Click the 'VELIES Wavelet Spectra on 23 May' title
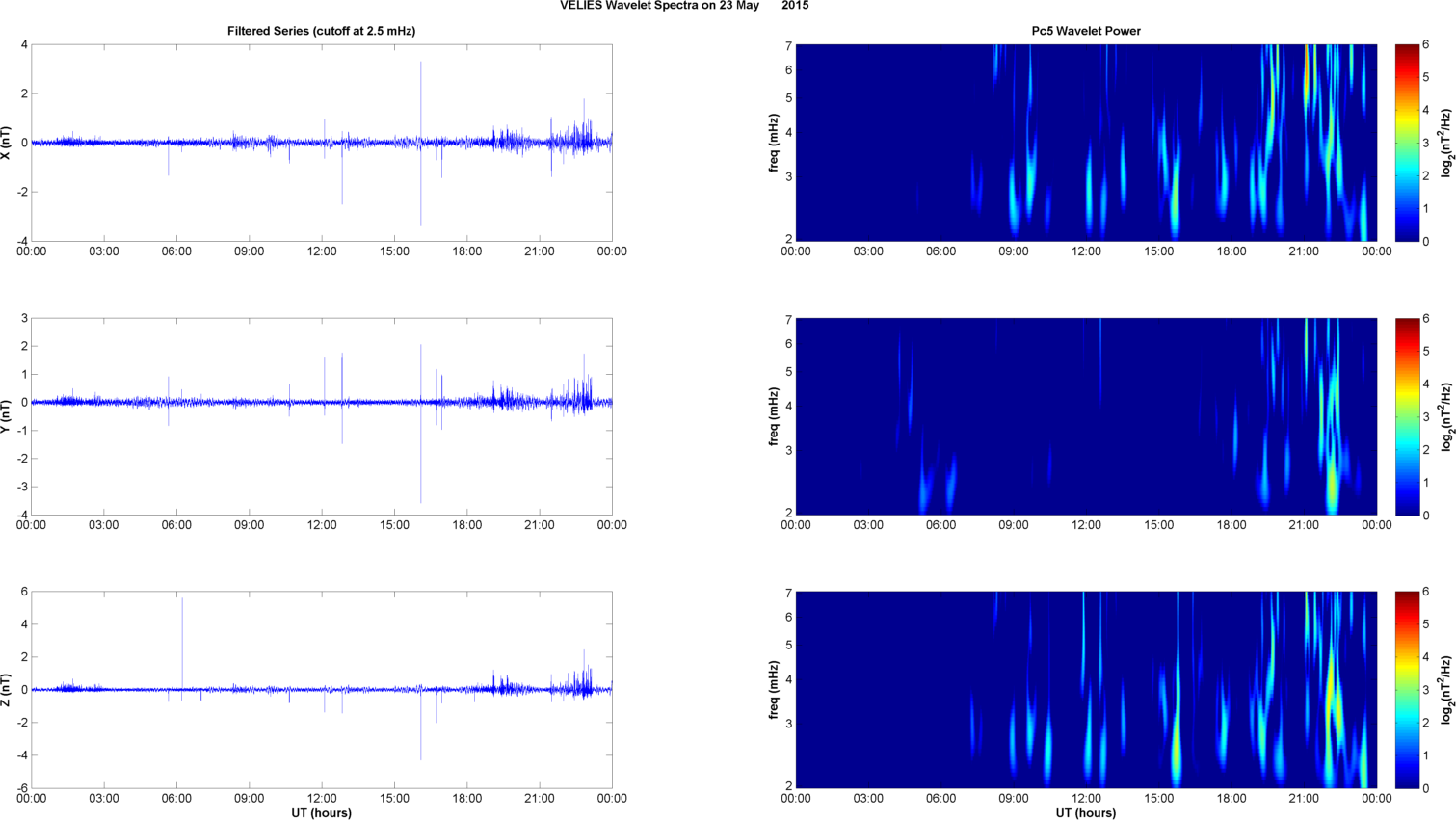This screenshot has height=820, width=1456. point(660,6)
